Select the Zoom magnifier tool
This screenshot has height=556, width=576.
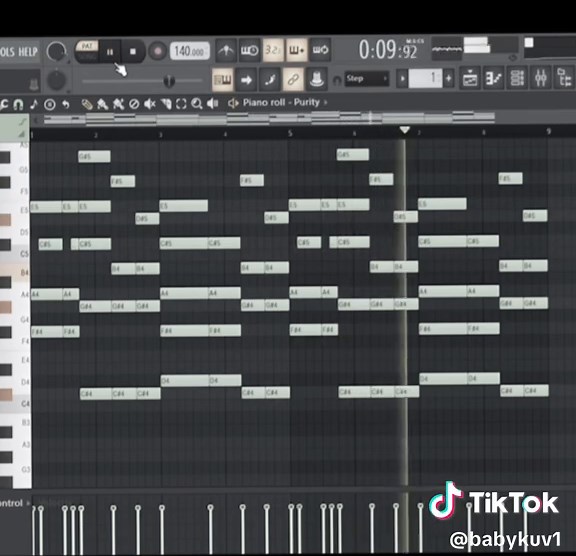point(197,104)
